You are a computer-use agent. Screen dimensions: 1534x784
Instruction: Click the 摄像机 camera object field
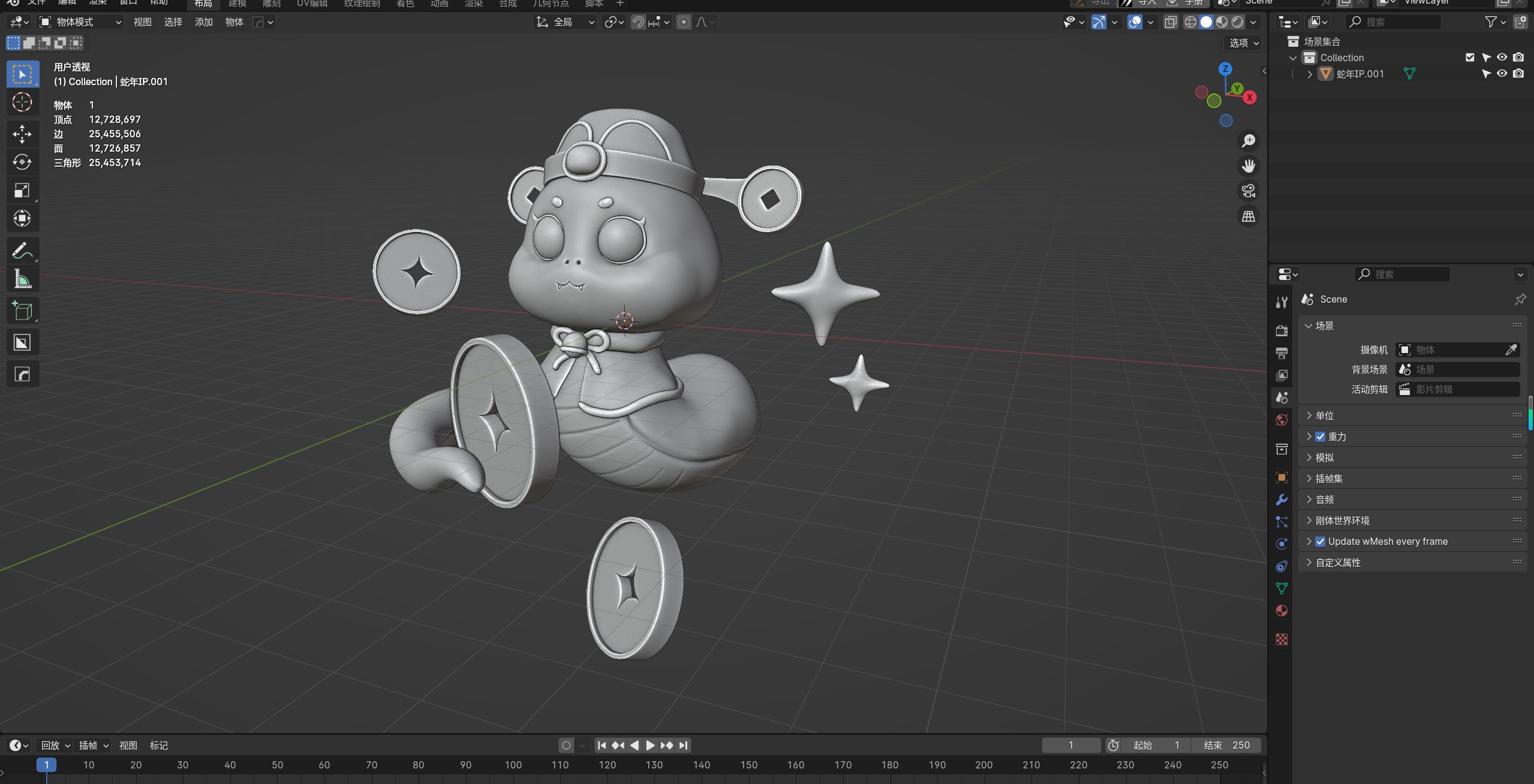click(x=1457, y=349)
